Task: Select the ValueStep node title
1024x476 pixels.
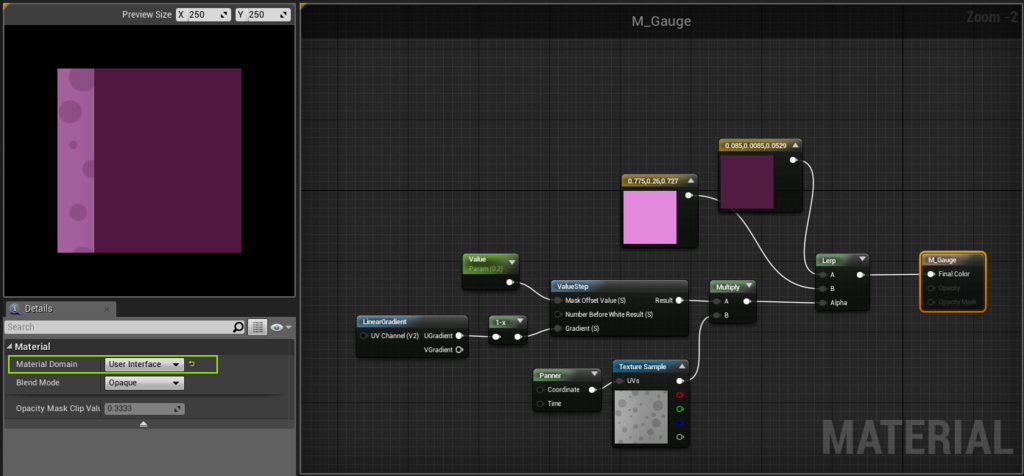Action: tap(571, 287)
